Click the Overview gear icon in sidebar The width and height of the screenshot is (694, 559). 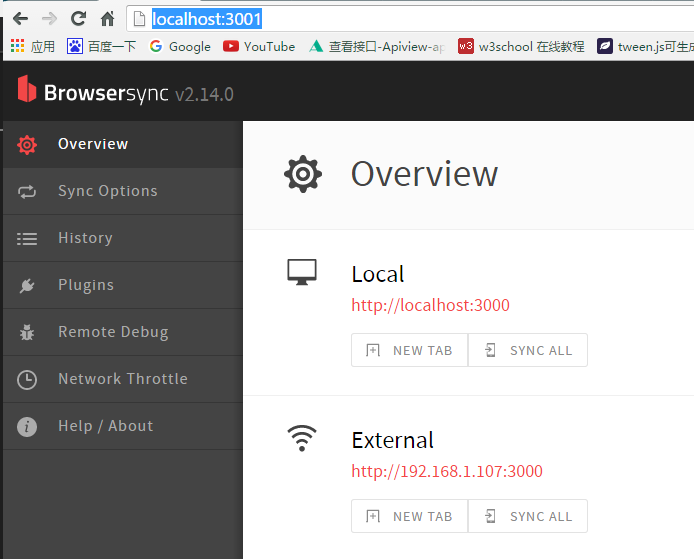point(27,145)
